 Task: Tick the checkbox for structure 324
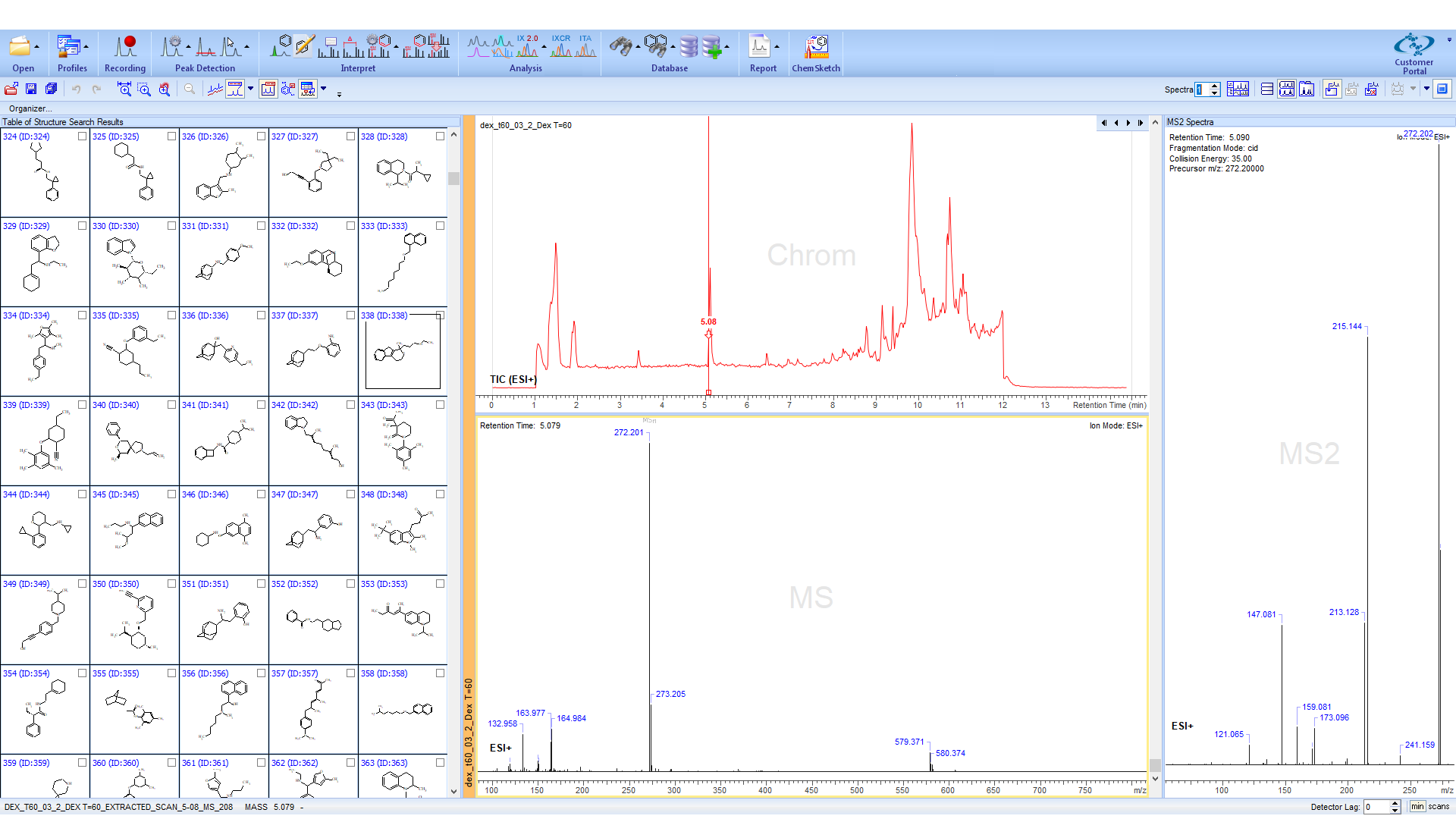(x=82, y=136)
